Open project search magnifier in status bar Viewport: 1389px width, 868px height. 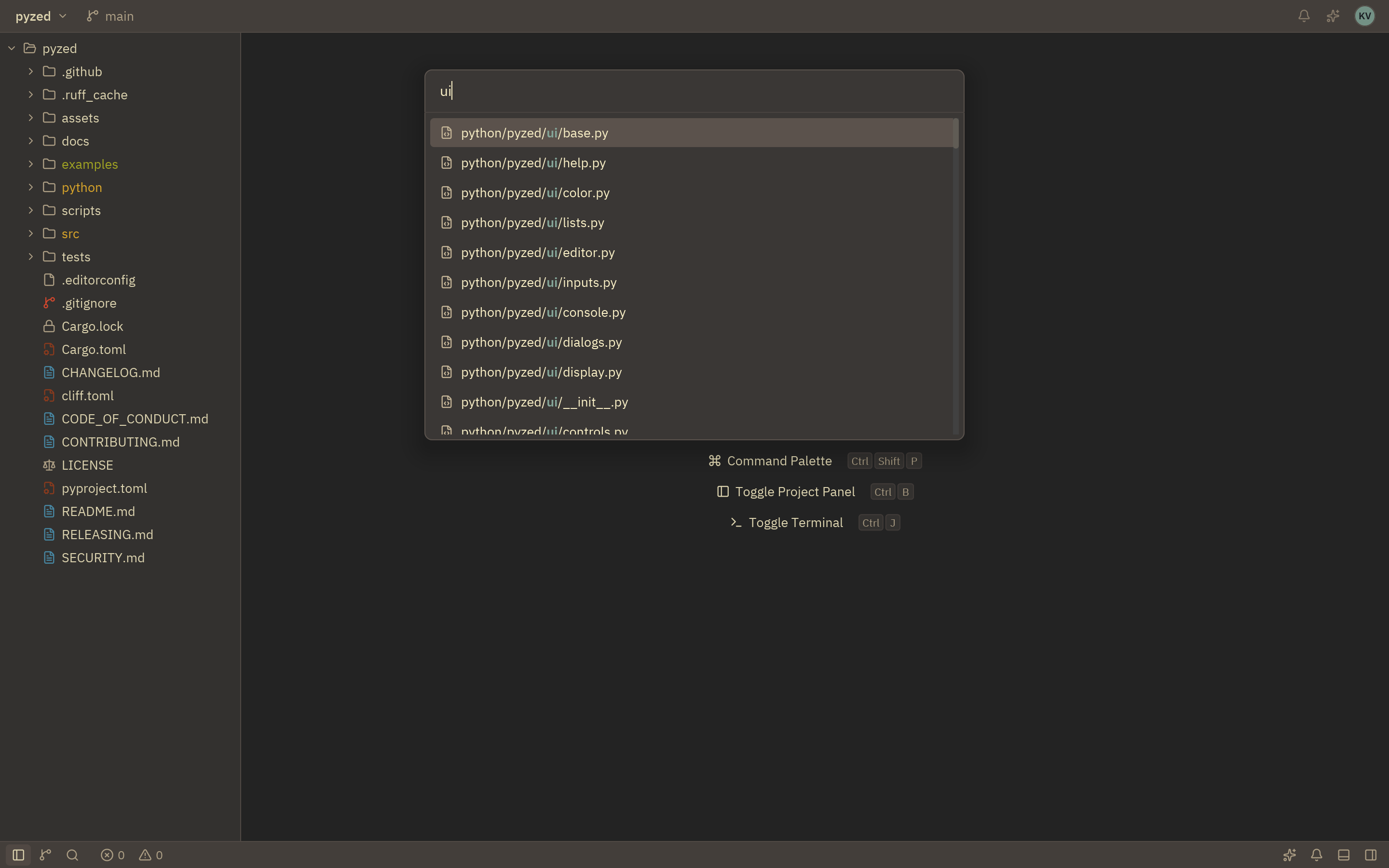pos(72,855)
